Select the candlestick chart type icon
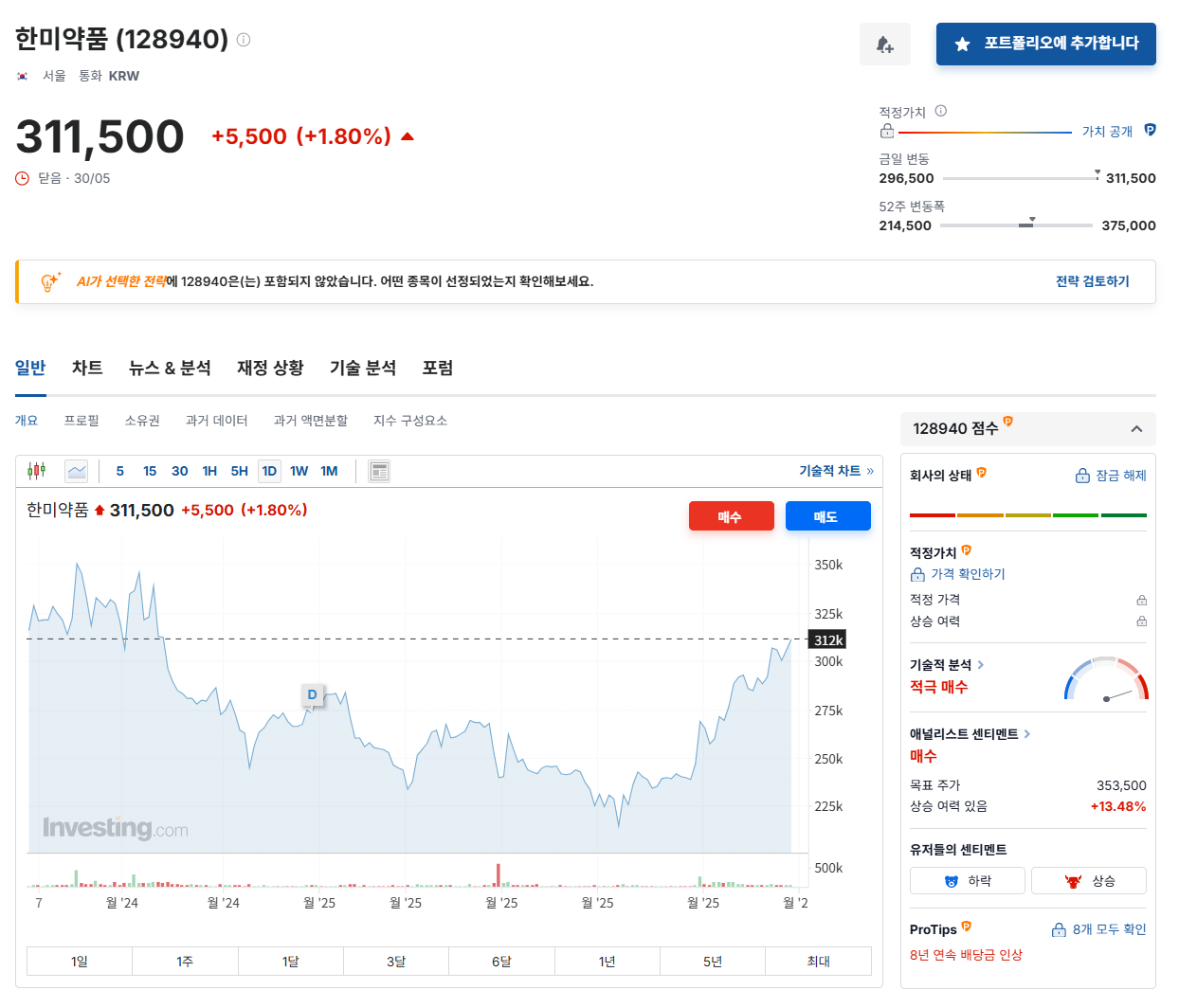Screen dimensions: 1179x1008 (37, 470)
